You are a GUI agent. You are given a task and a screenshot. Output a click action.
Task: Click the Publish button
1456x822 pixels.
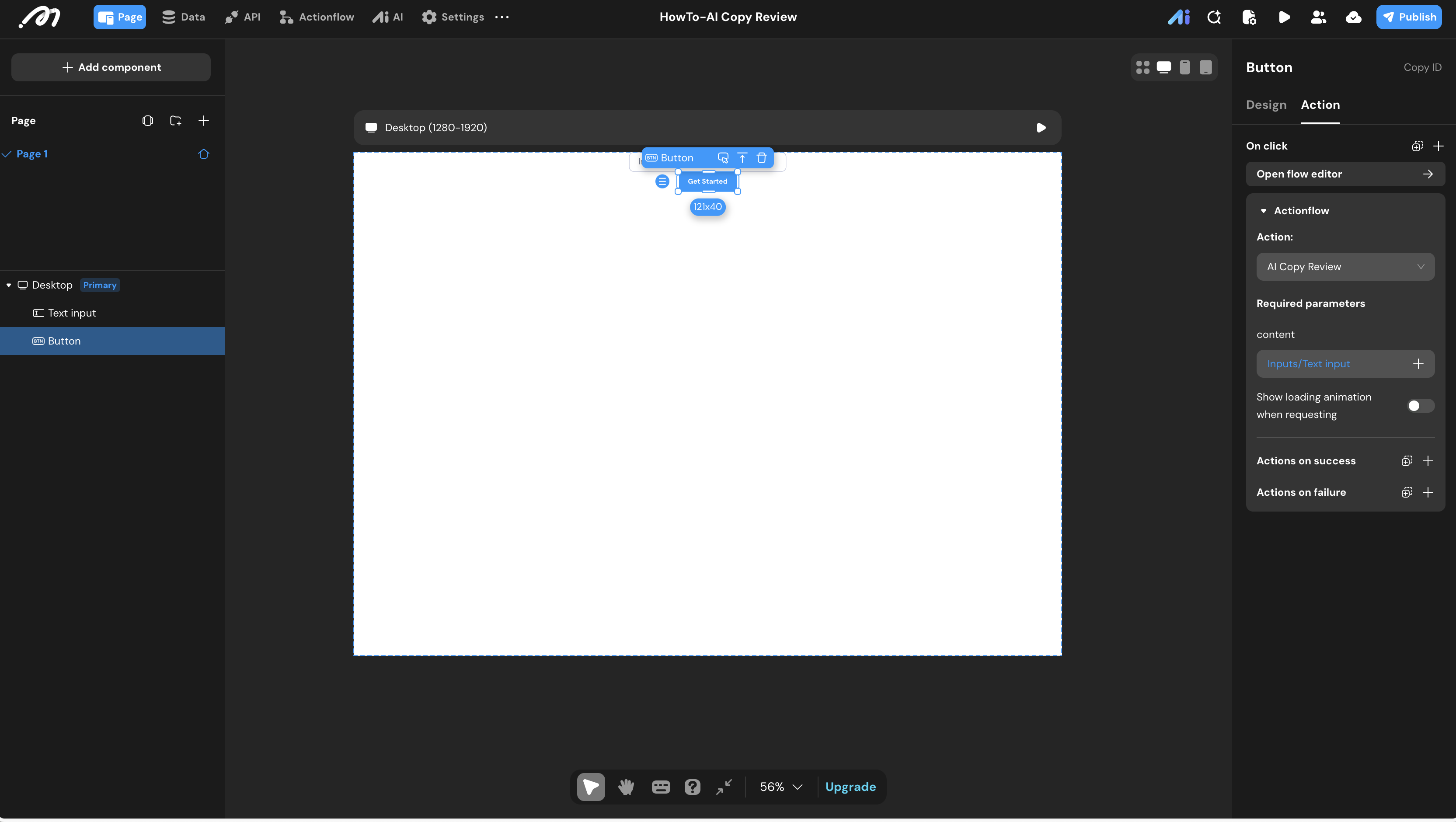click(1408, 17)
